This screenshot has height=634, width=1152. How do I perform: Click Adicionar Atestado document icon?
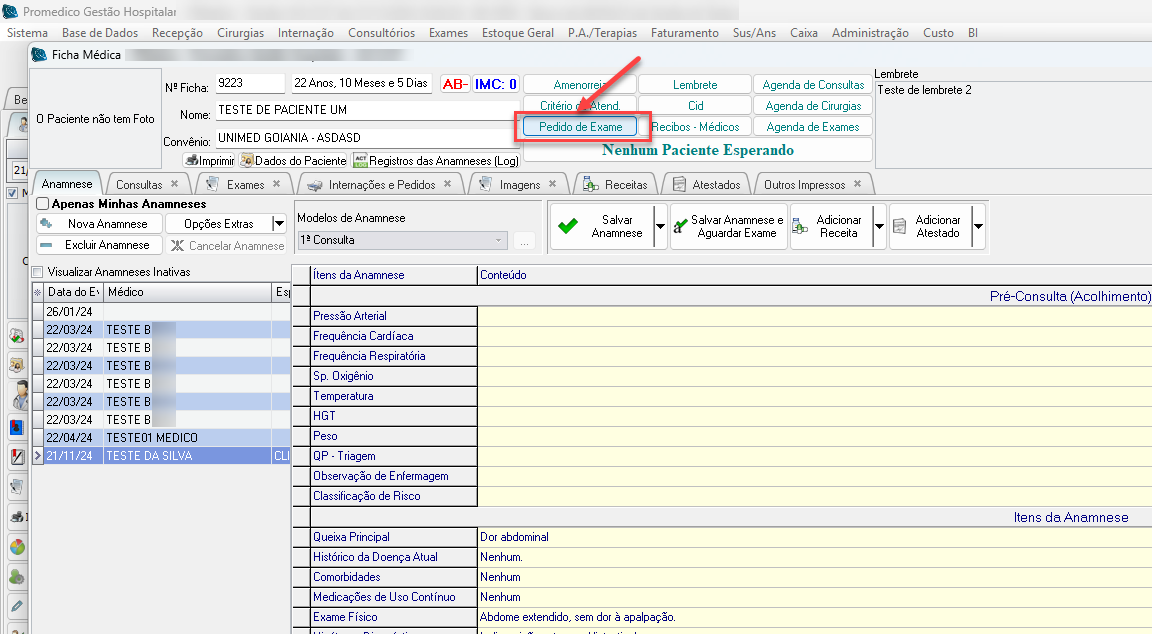click(x=900, y=226)
